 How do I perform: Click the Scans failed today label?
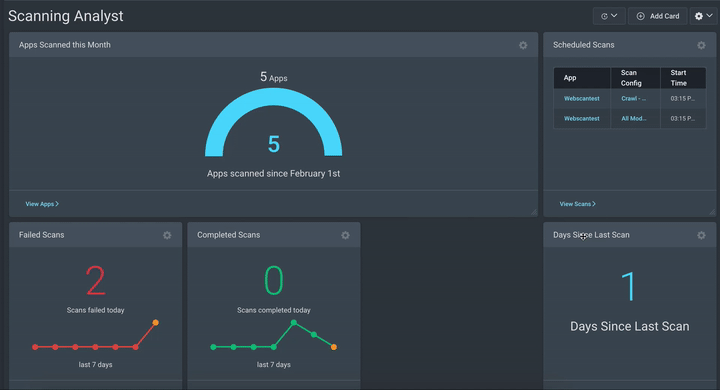(96, 310)
